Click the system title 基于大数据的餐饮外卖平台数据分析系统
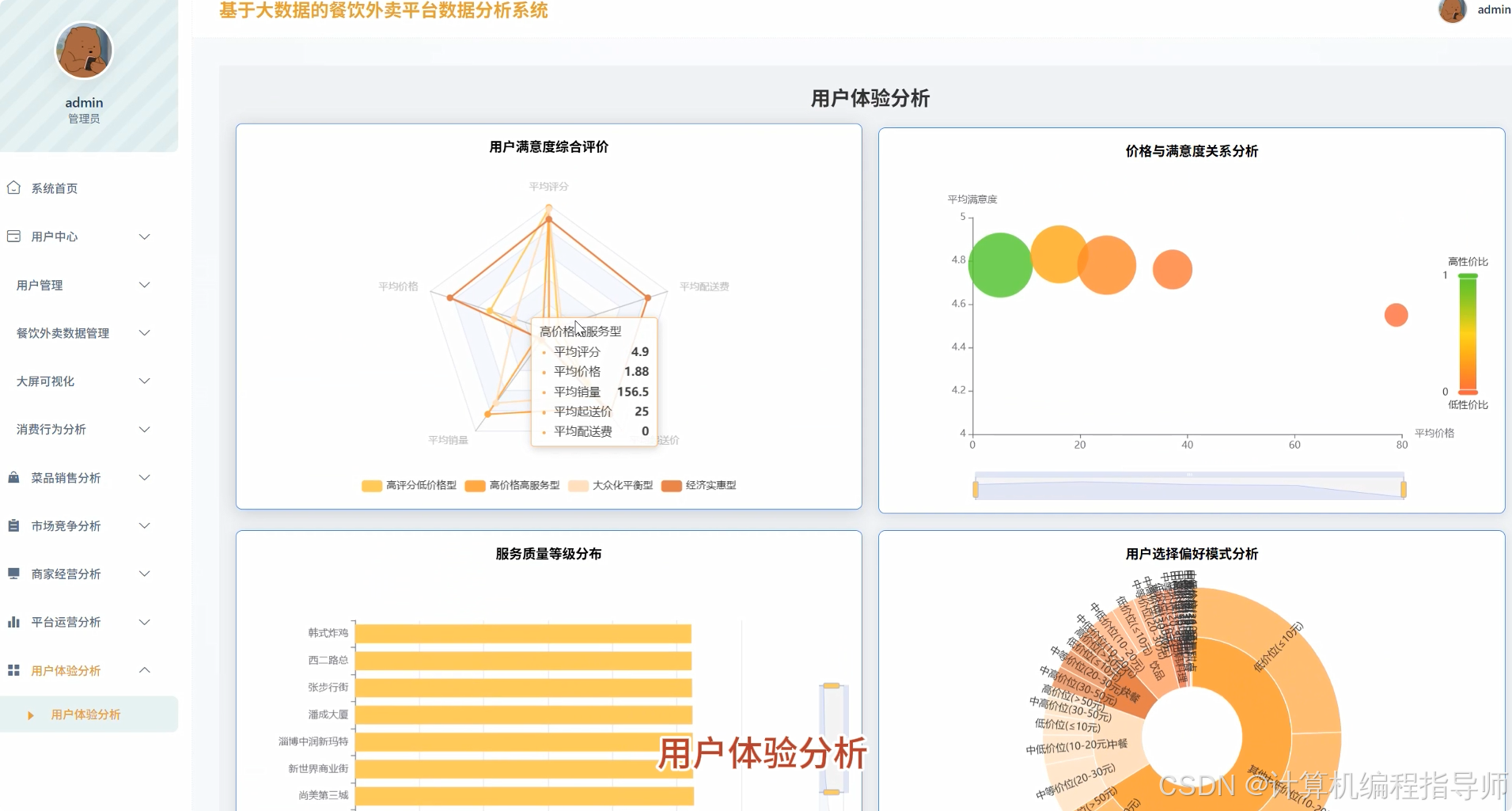The height and width of the screenshot is (811, 1512). point(383,11)
